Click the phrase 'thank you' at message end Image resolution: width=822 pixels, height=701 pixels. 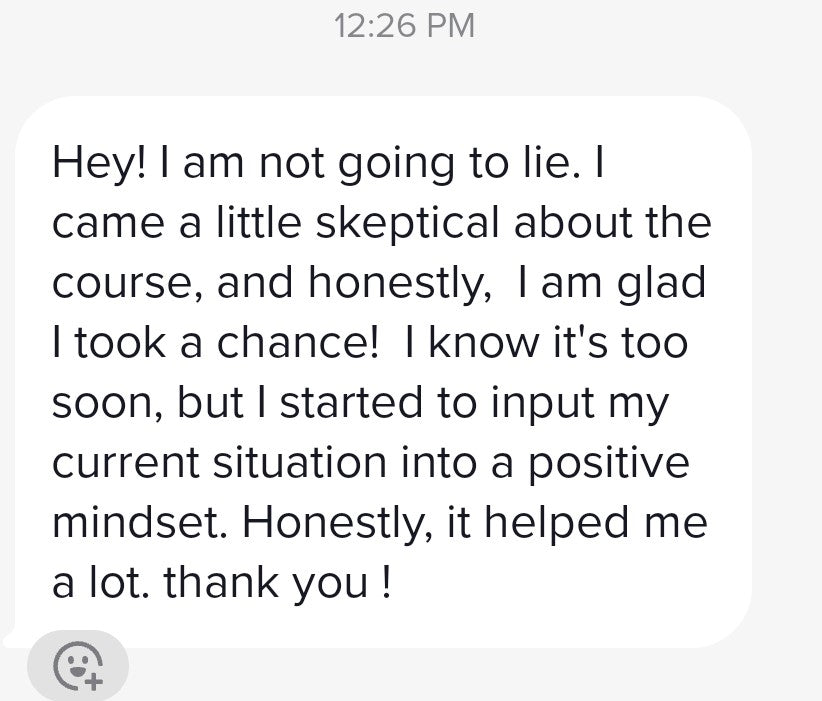[x=265, y=583]
